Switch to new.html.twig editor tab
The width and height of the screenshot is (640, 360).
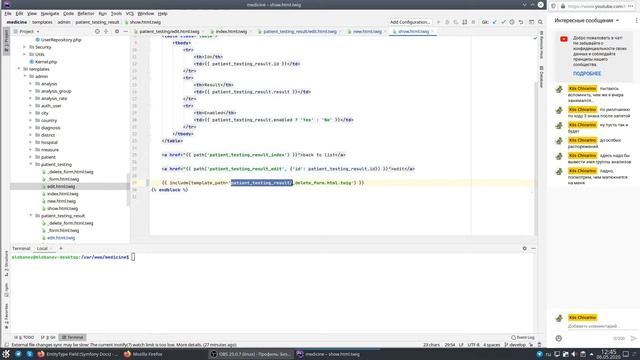367,31
